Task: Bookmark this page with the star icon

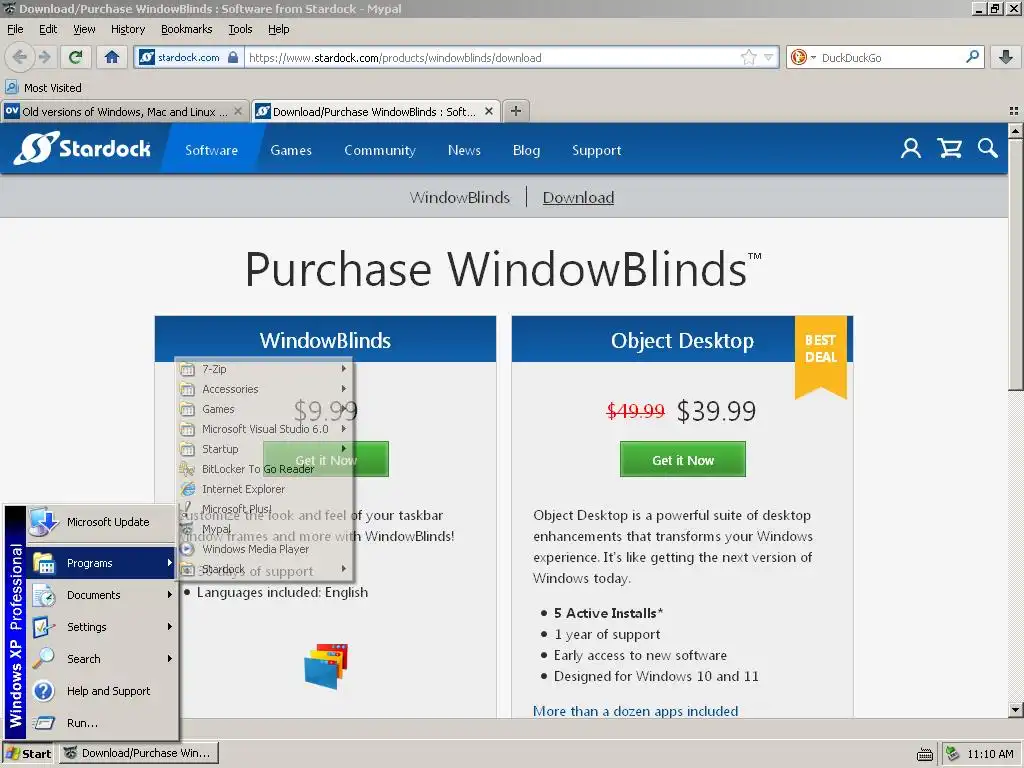Action: point(748,57)
